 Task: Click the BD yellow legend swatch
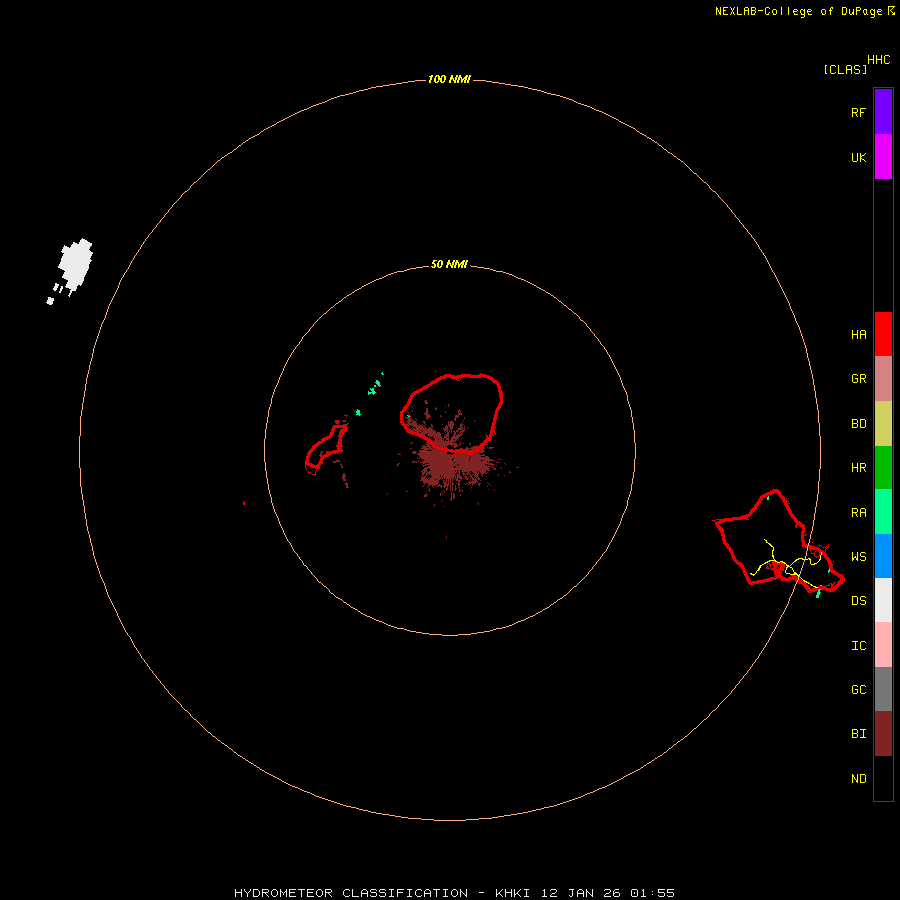883,424
